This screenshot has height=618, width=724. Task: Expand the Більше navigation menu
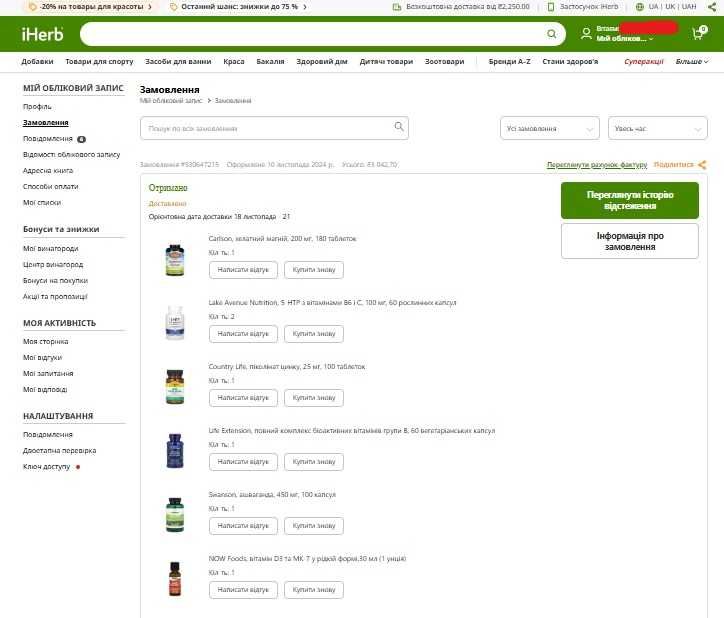pos(692,61)
